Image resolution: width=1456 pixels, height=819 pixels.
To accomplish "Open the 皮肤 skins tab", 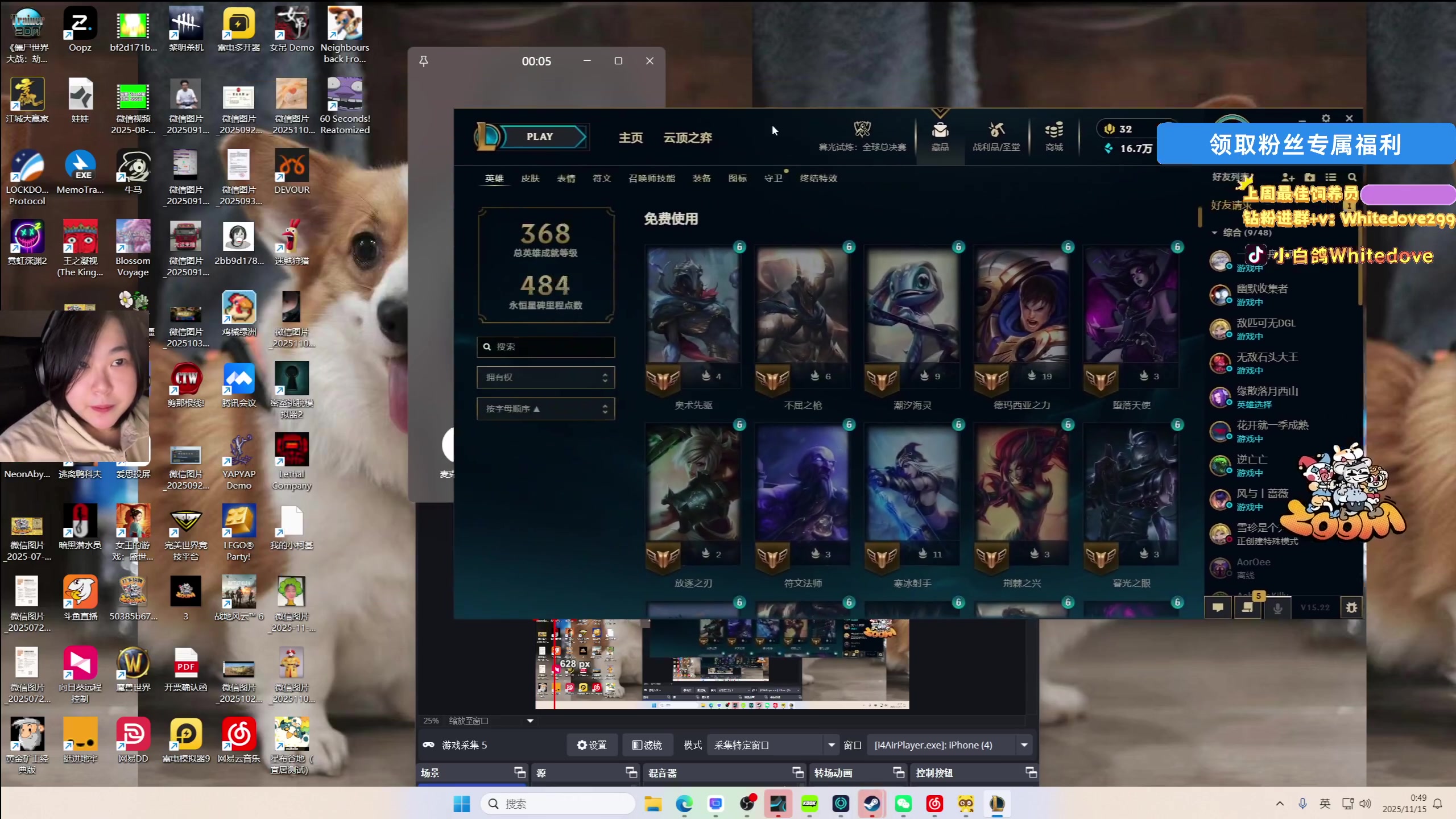I will [x=530, y=178].
